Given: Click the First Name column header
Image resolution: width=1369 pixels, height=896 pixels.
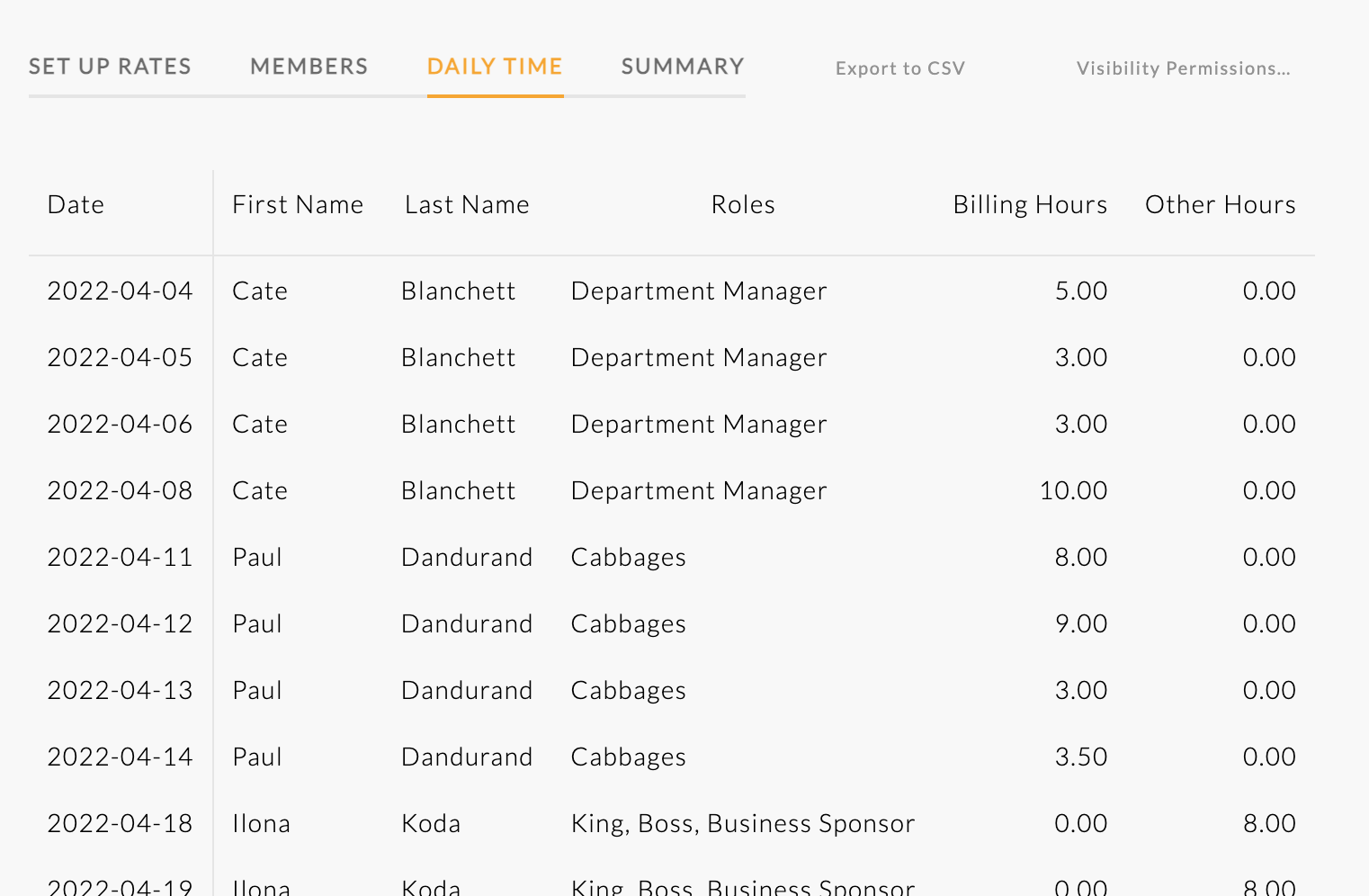Looking at the screenshot, I should tap(298, 205).
